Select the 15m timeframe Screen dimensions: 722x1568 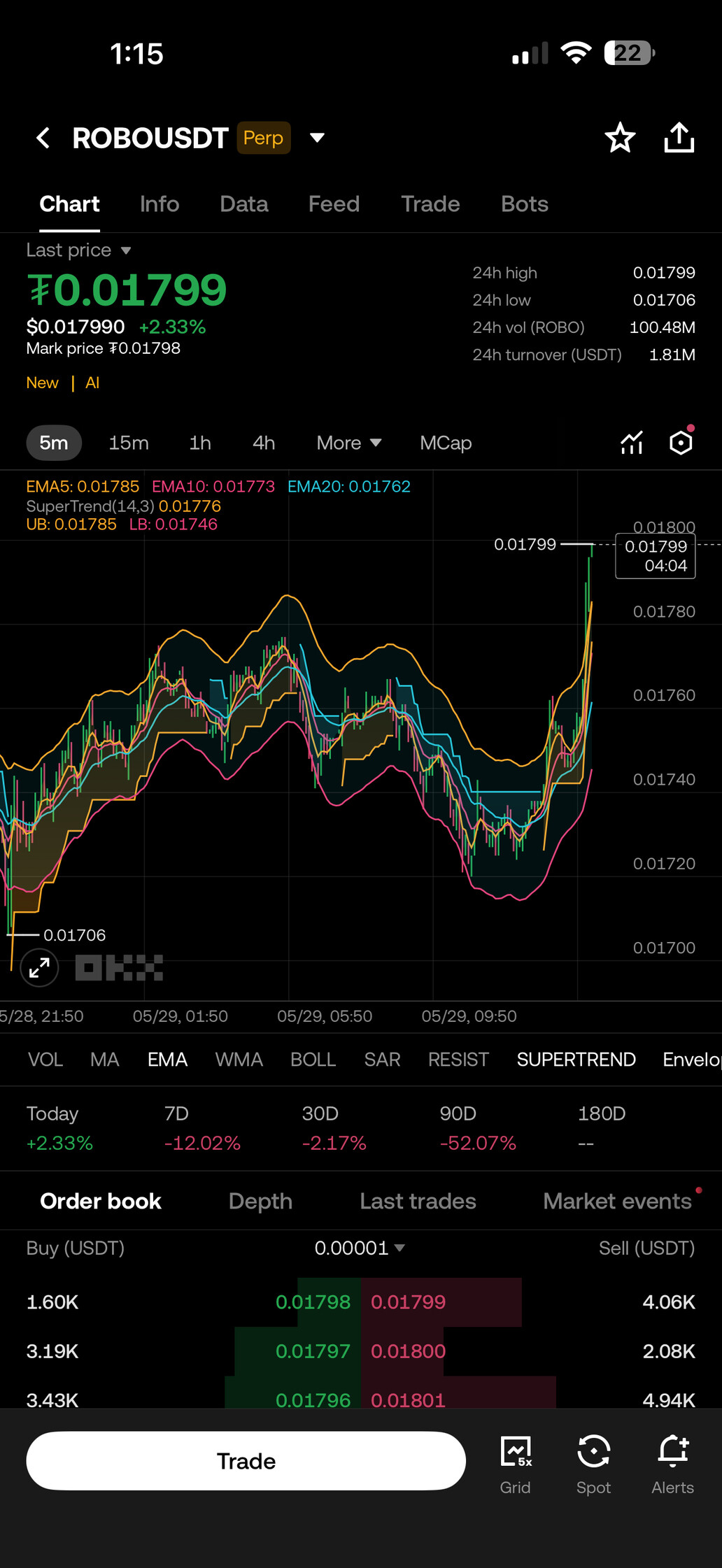(x=129, y=443)
